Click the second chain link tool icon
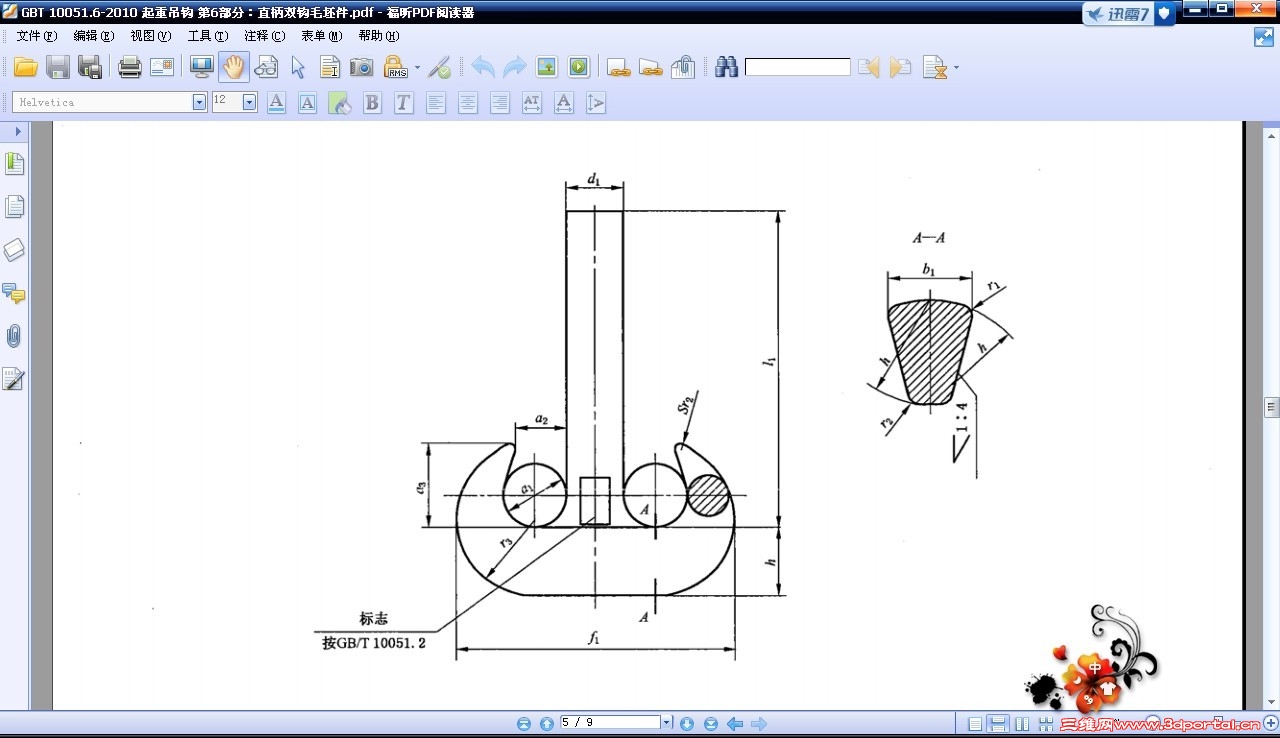 point(651,67)
